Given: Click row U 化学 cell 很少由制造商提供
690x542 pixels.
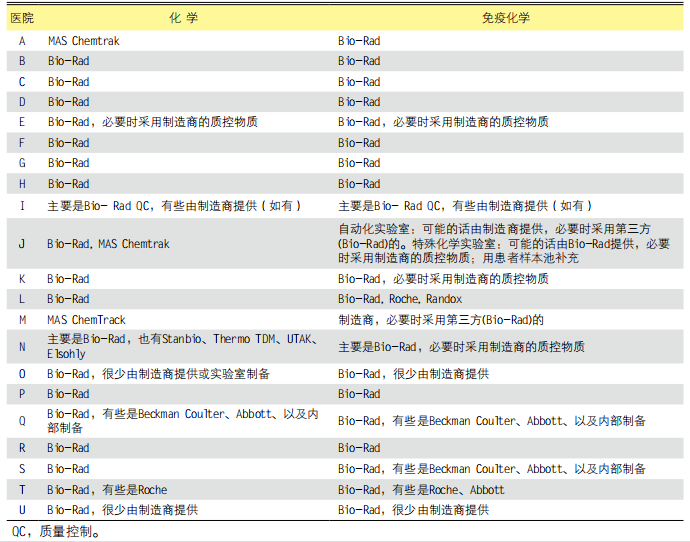Looking at the screenshot, I should pos(123,510).
